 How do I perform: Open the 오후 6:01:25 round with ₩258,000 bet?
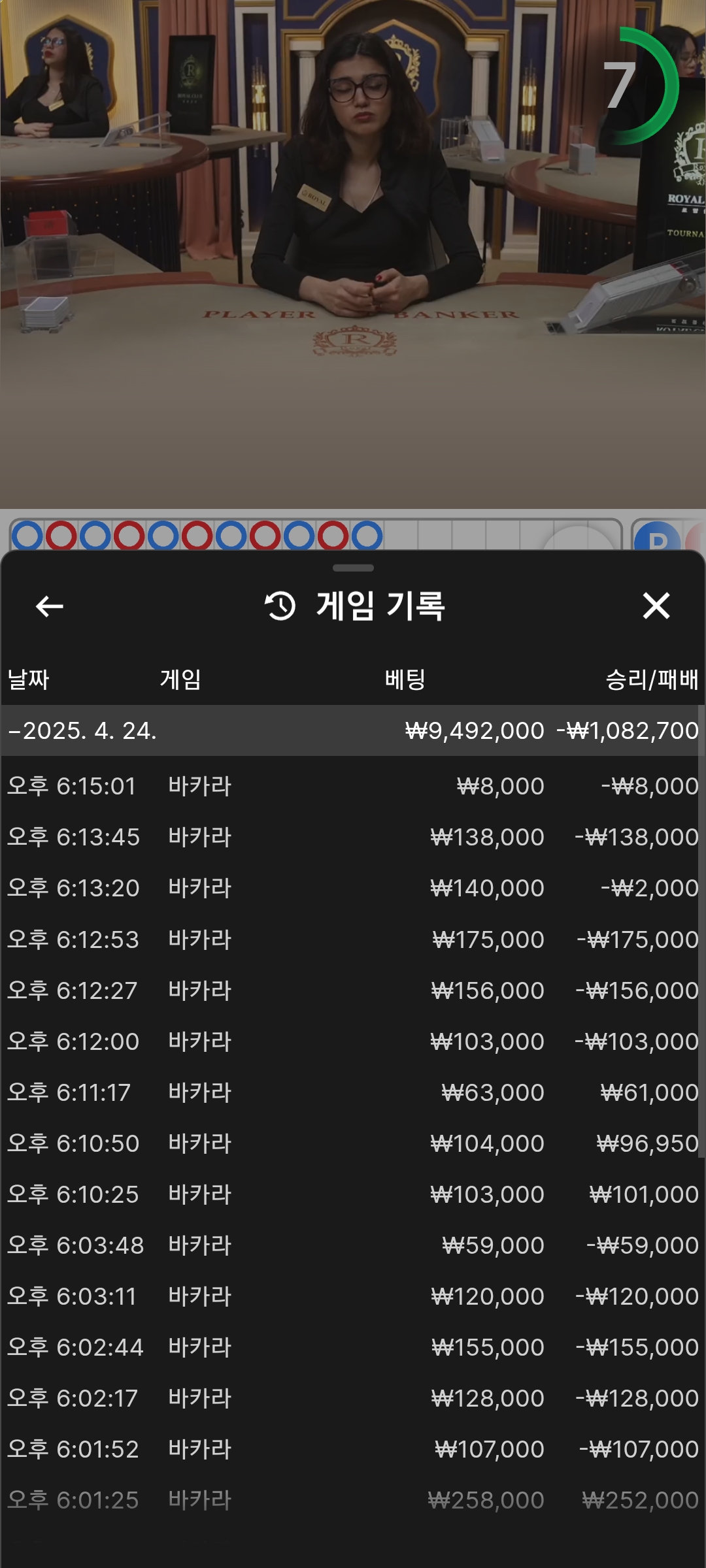click(x=353, y=1500)
